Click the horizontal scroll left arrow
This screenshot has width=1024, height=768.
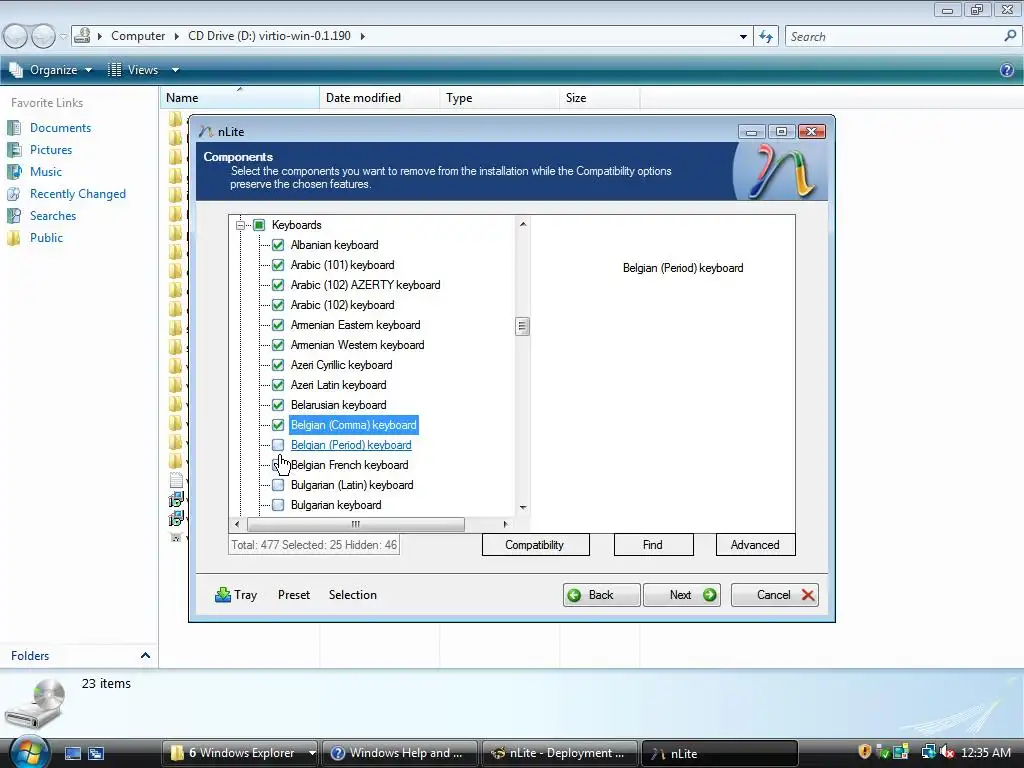tap(236, 524)
